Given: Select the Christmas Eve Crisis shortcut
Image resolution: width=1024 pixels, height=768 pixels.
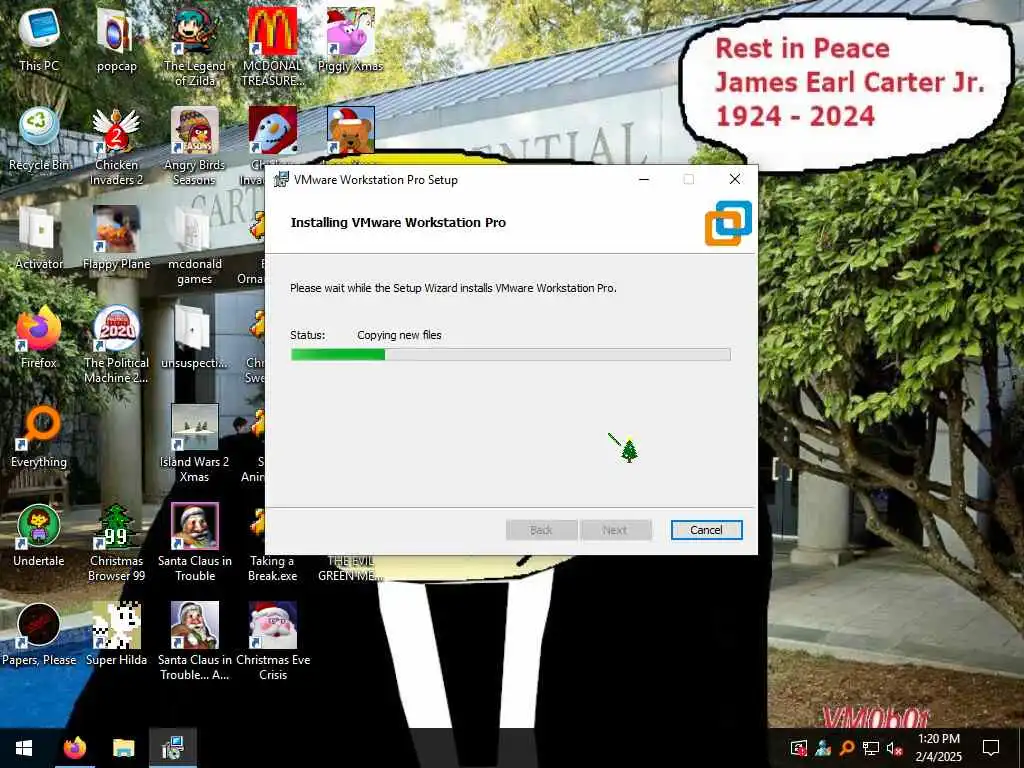Looking at the screenshot, I should [x=272, y=641].
